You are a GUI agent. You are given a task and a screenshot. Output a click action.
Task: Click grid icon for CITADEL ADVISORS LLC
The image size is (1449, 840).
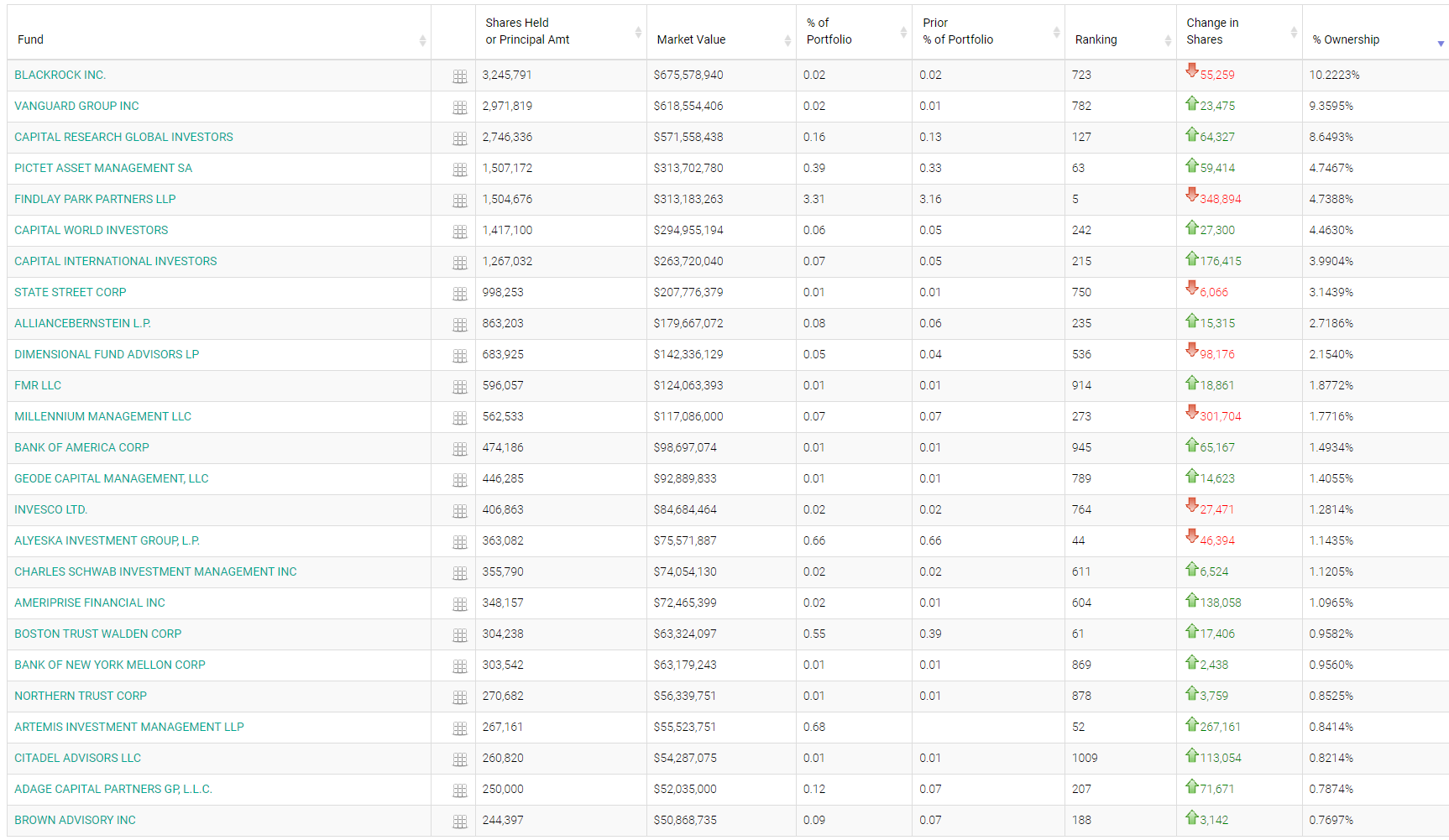460,759
